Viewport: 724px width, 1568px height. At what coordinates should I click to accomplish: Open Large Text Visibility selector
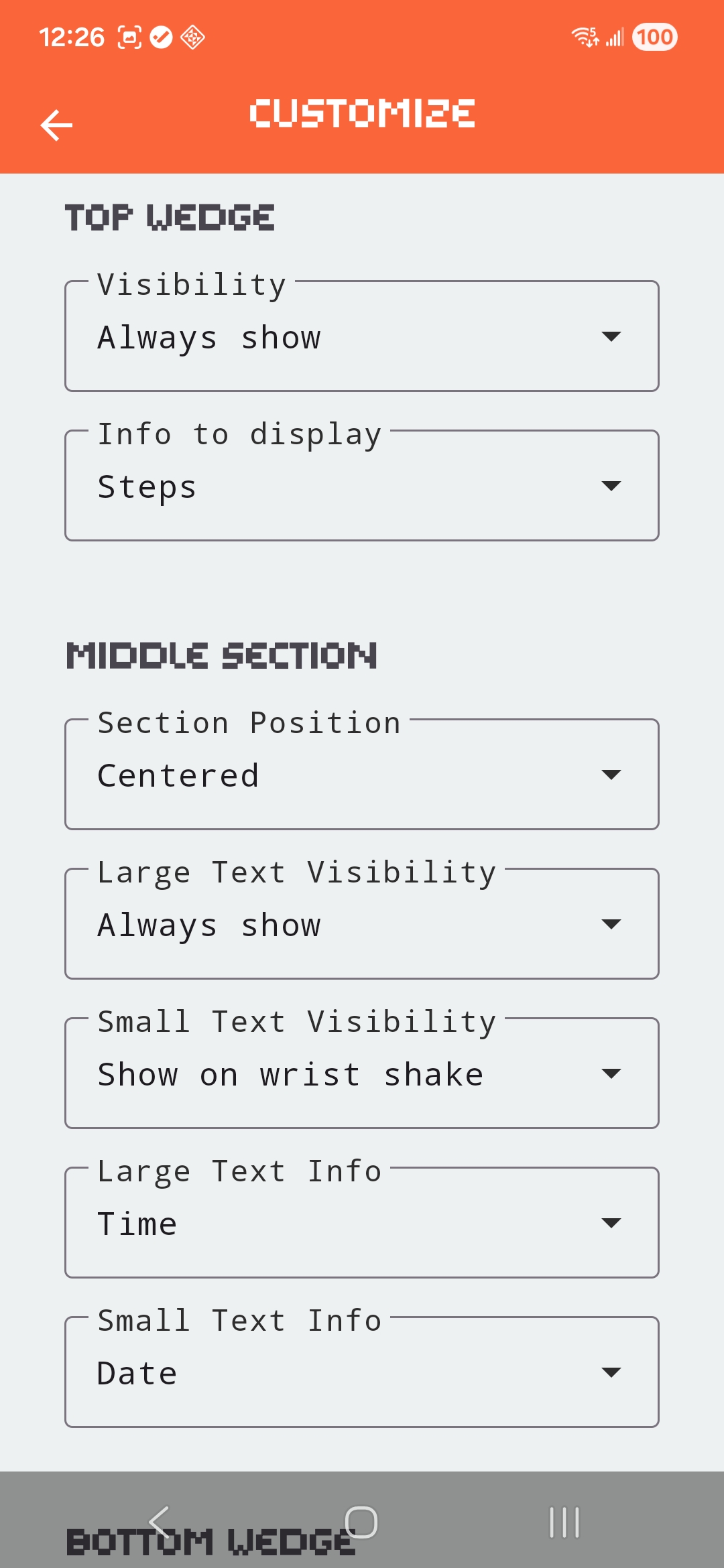tap(362, 924)
